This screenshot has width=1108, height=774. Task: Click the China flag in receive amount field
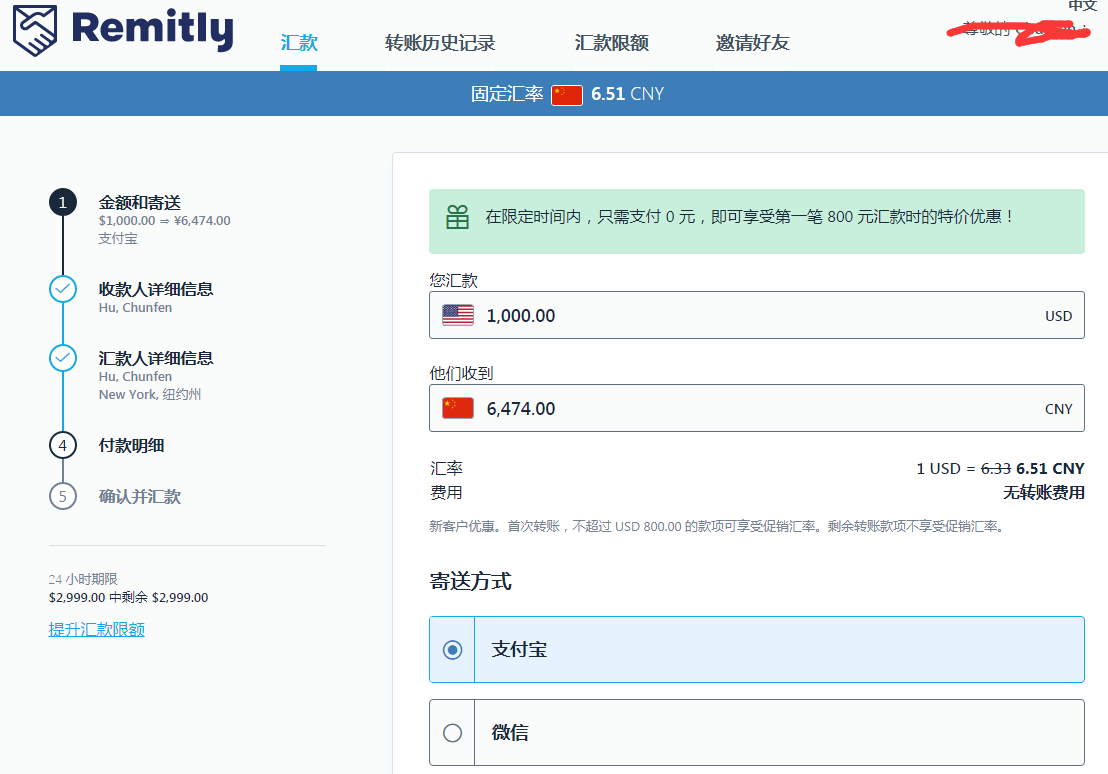458,408
